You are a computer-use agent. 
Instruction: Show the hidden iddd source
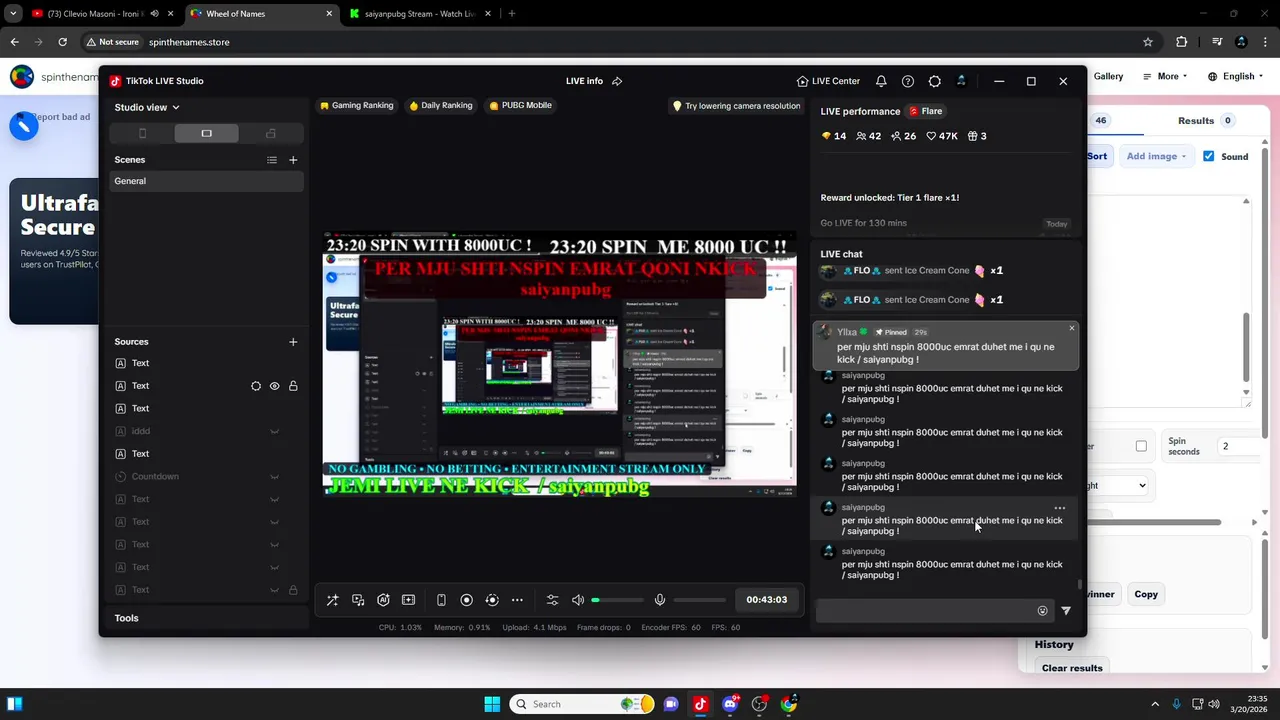274,431
